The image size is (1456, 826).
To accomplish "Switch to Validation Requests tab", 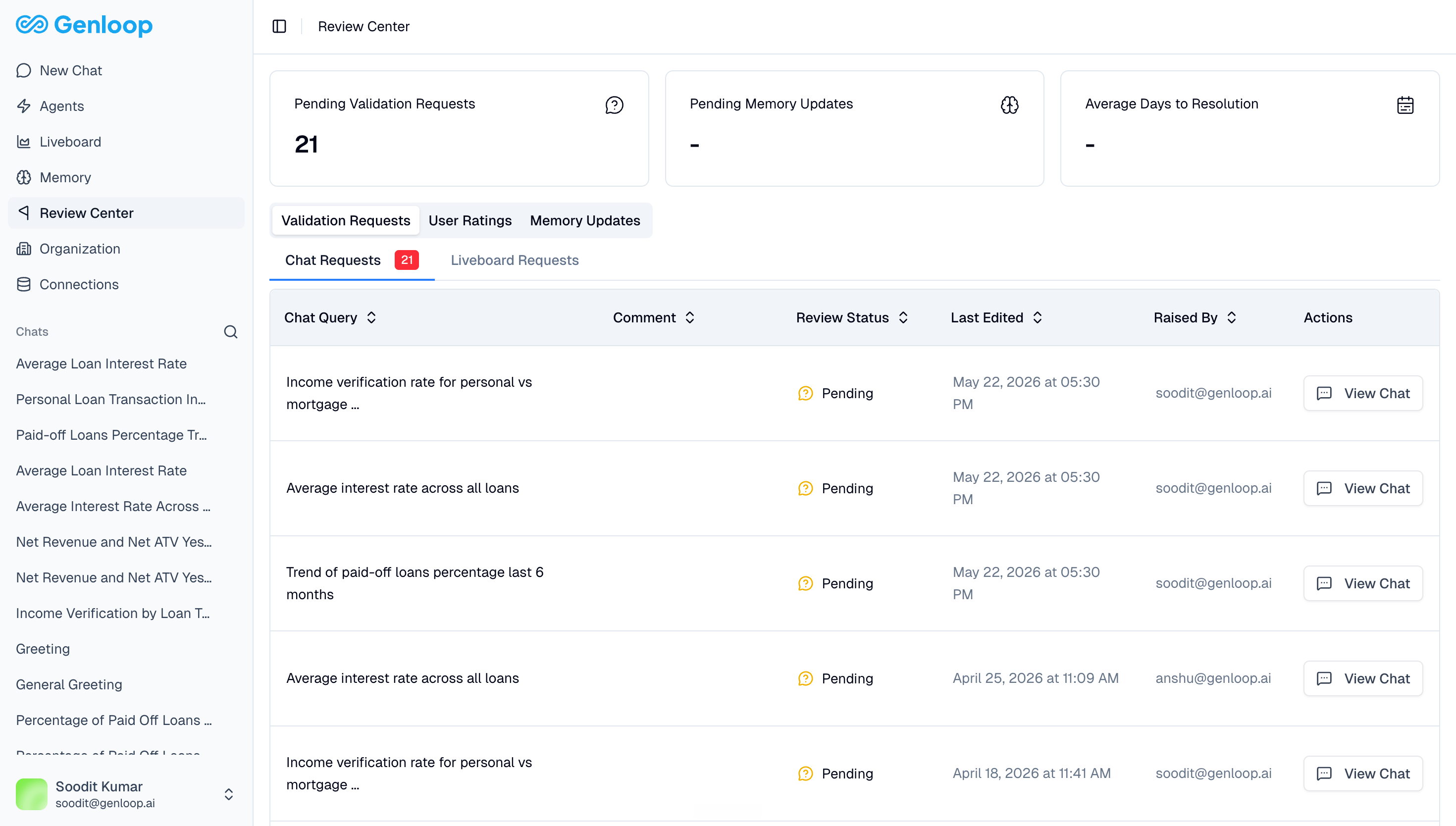I will pyautogui.click(x=345, y=221).
